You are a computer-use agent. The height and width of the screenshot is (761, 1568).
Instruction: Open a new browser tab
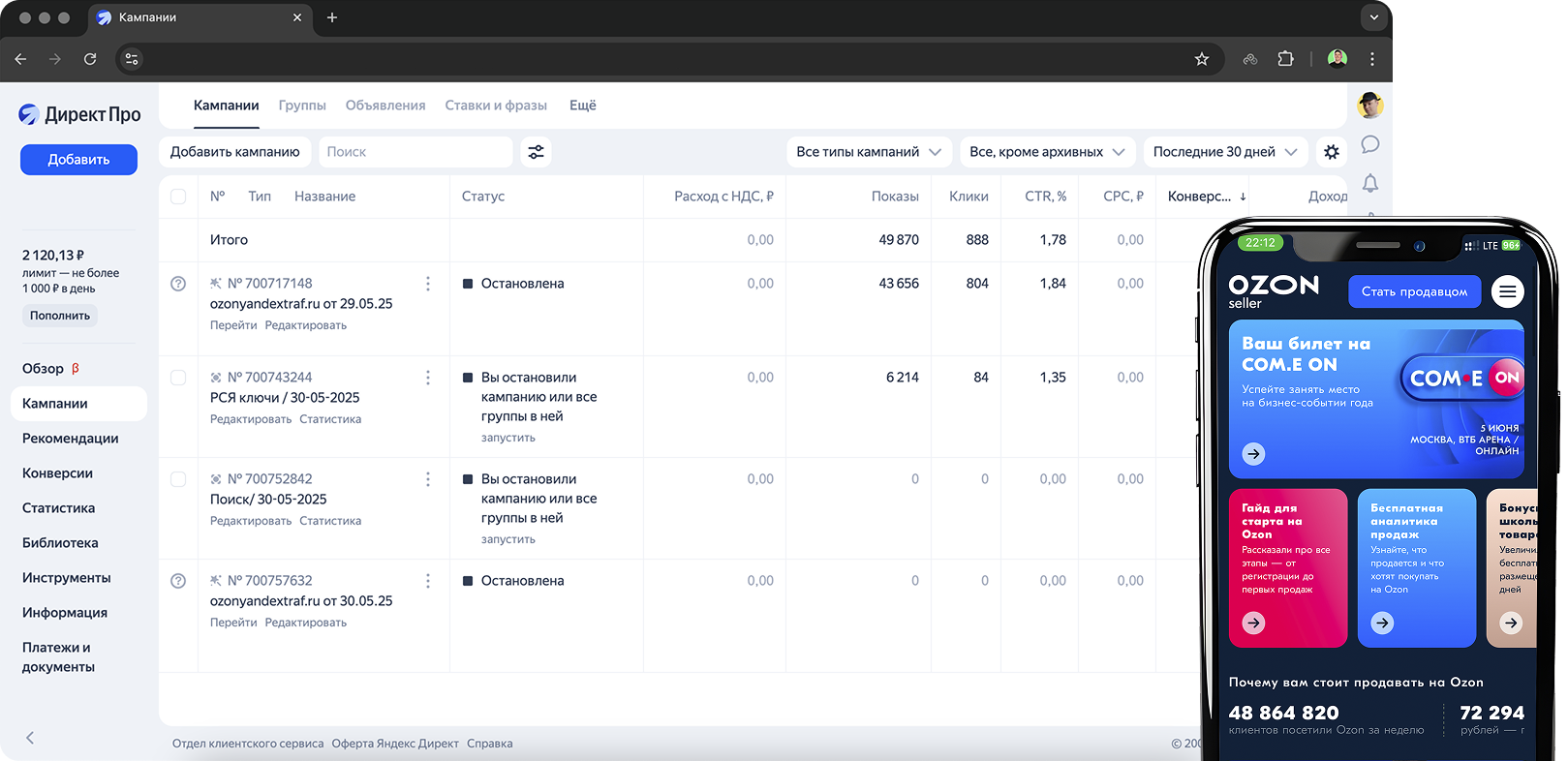[332, 17]
